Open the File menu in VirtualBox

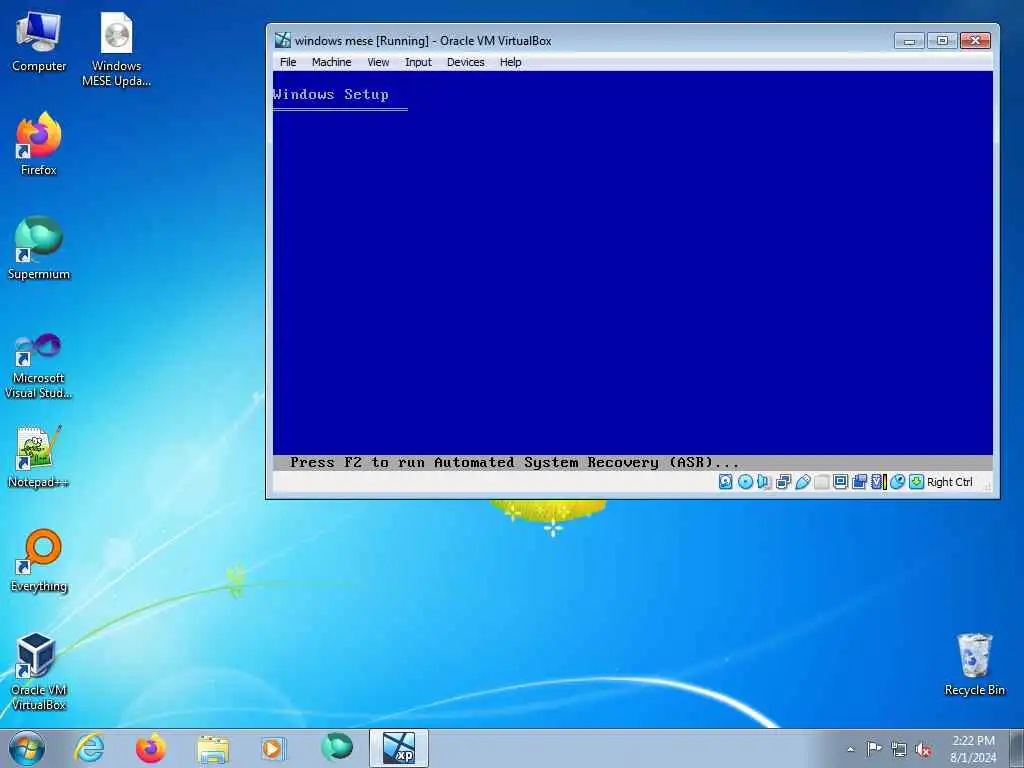[x=288, y=62]
